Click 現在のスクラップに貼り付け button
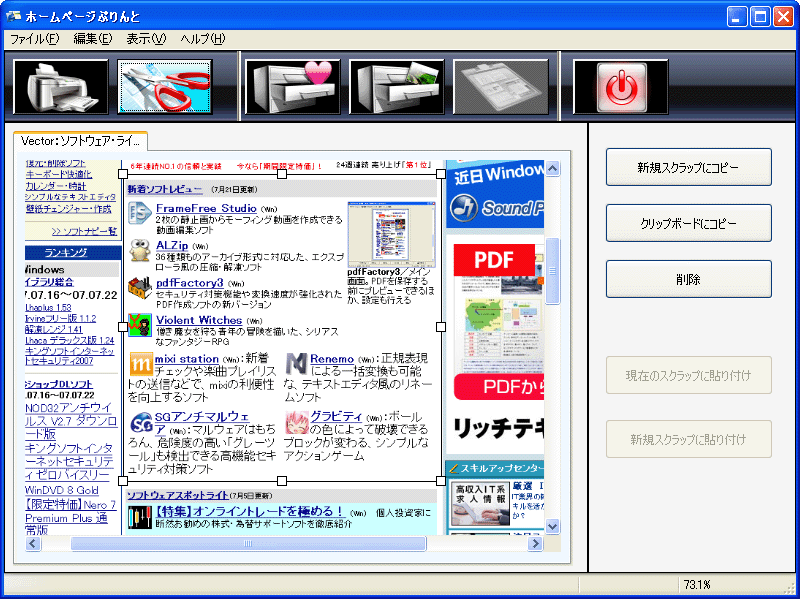This screenshot has height=599, width=800. tap(688, 375)
